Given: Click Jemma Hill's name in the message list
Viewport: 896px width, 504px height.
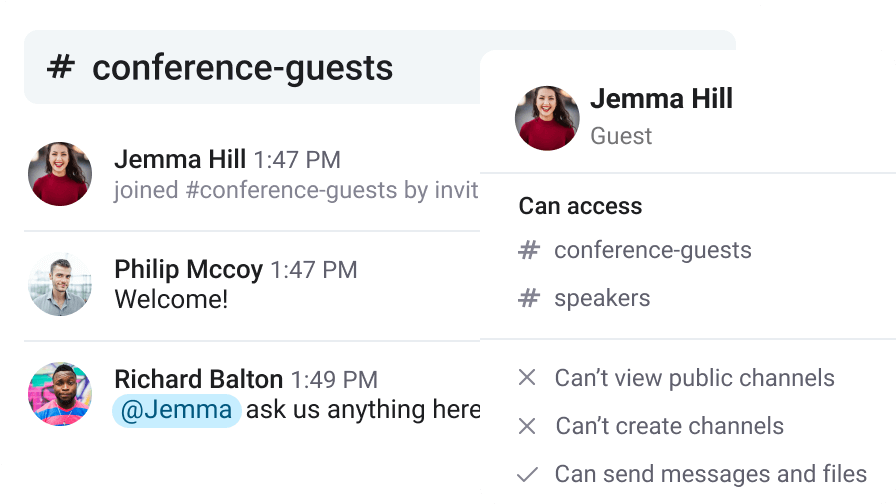Looking at the screenshot, I should pyautogui.click(x=180, y=159).
